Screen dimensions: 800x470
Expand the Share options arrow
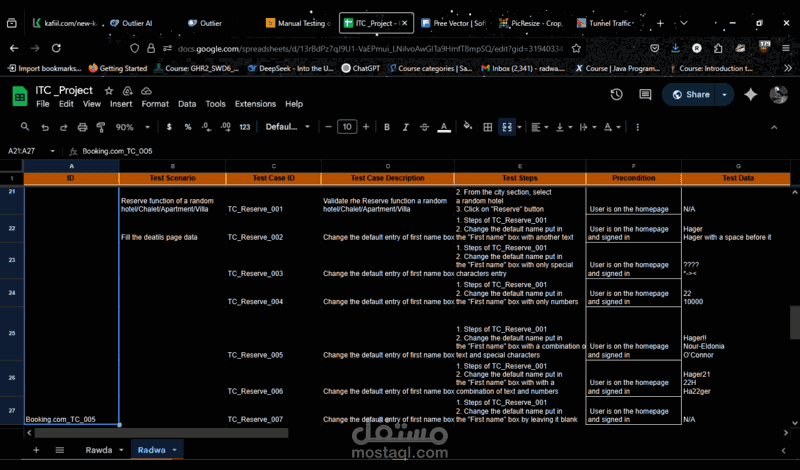point(724,94)
